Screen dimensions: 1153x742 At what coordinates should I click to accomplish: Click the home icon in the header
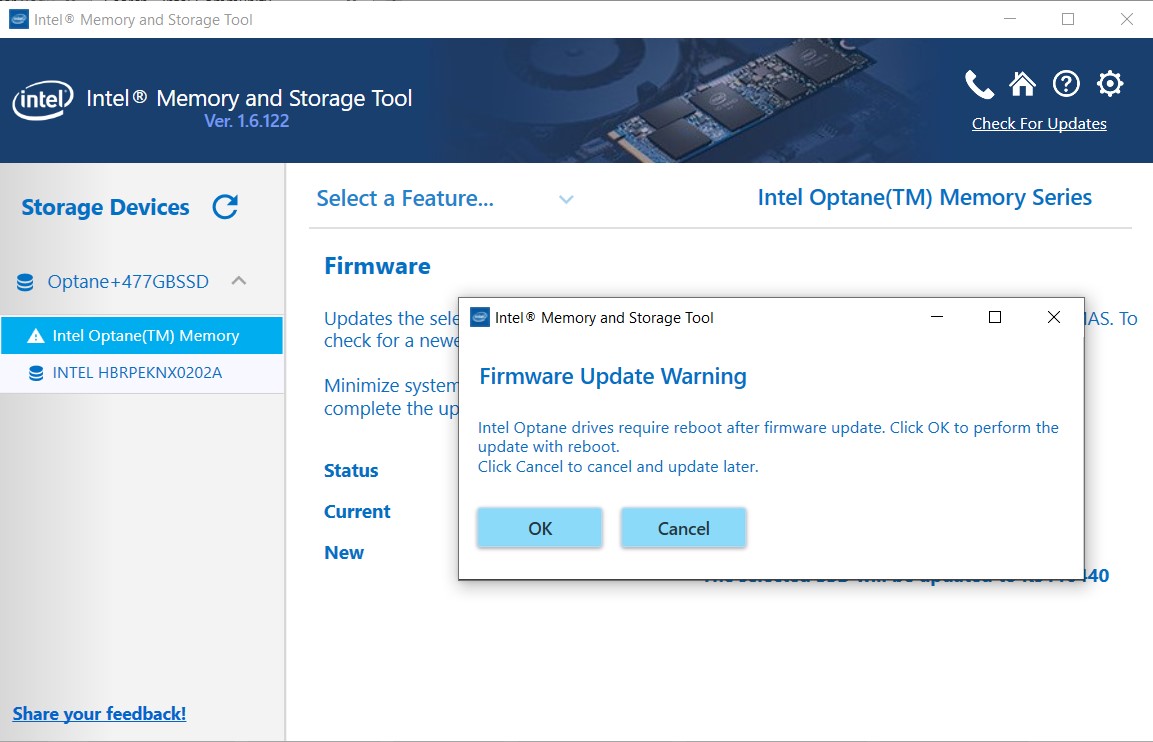point(1022,84)
